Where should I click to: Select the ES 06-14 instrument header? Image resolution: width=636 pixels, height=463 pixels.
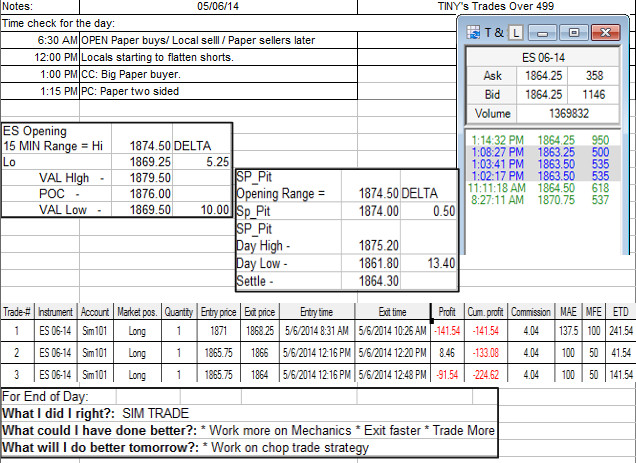pos(543,58)
